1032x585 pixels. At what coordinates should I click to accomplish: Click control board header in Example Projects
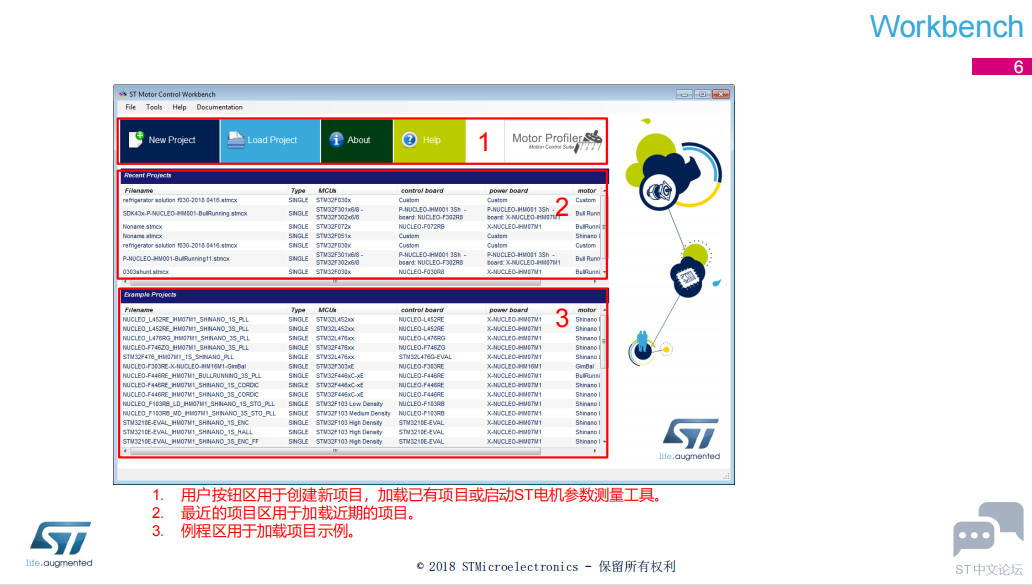422,310
